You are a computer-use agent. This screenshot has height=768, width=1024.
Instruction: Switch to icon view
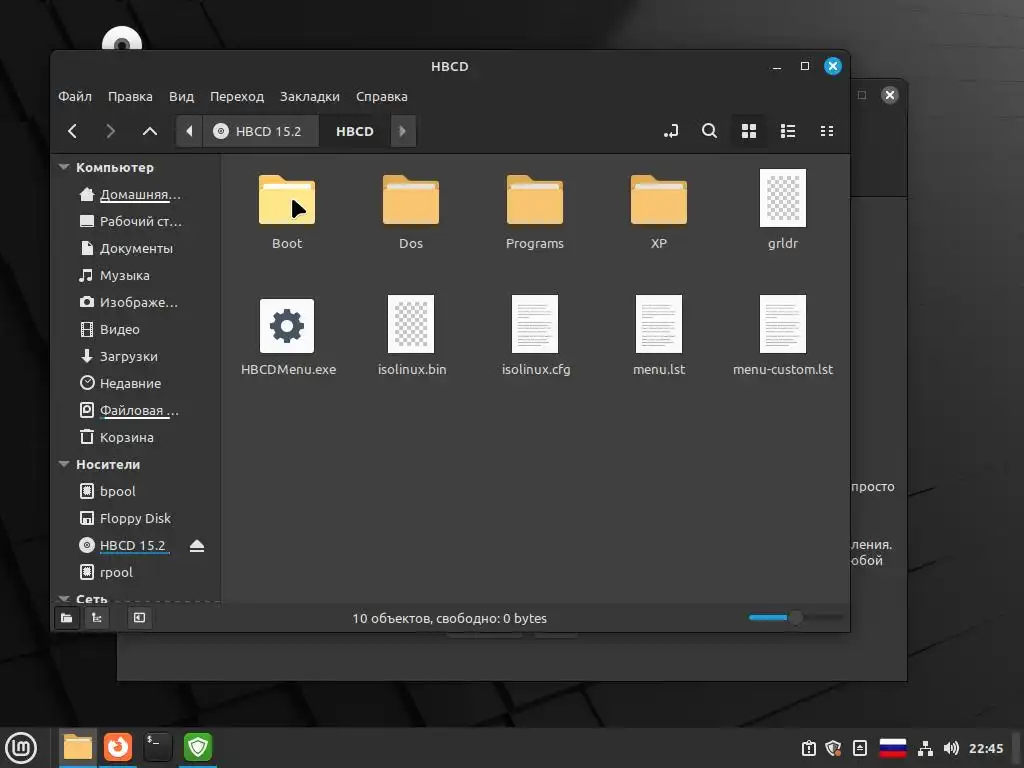point(749,131)
